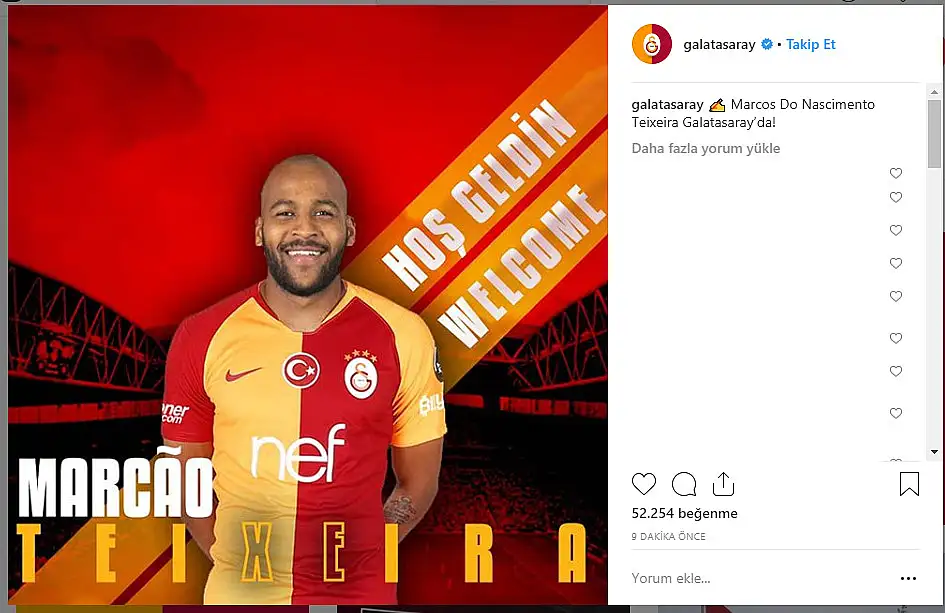Like the post with the heart icon
The width and height of the screenshot is (945, 613).
[644, 483]
